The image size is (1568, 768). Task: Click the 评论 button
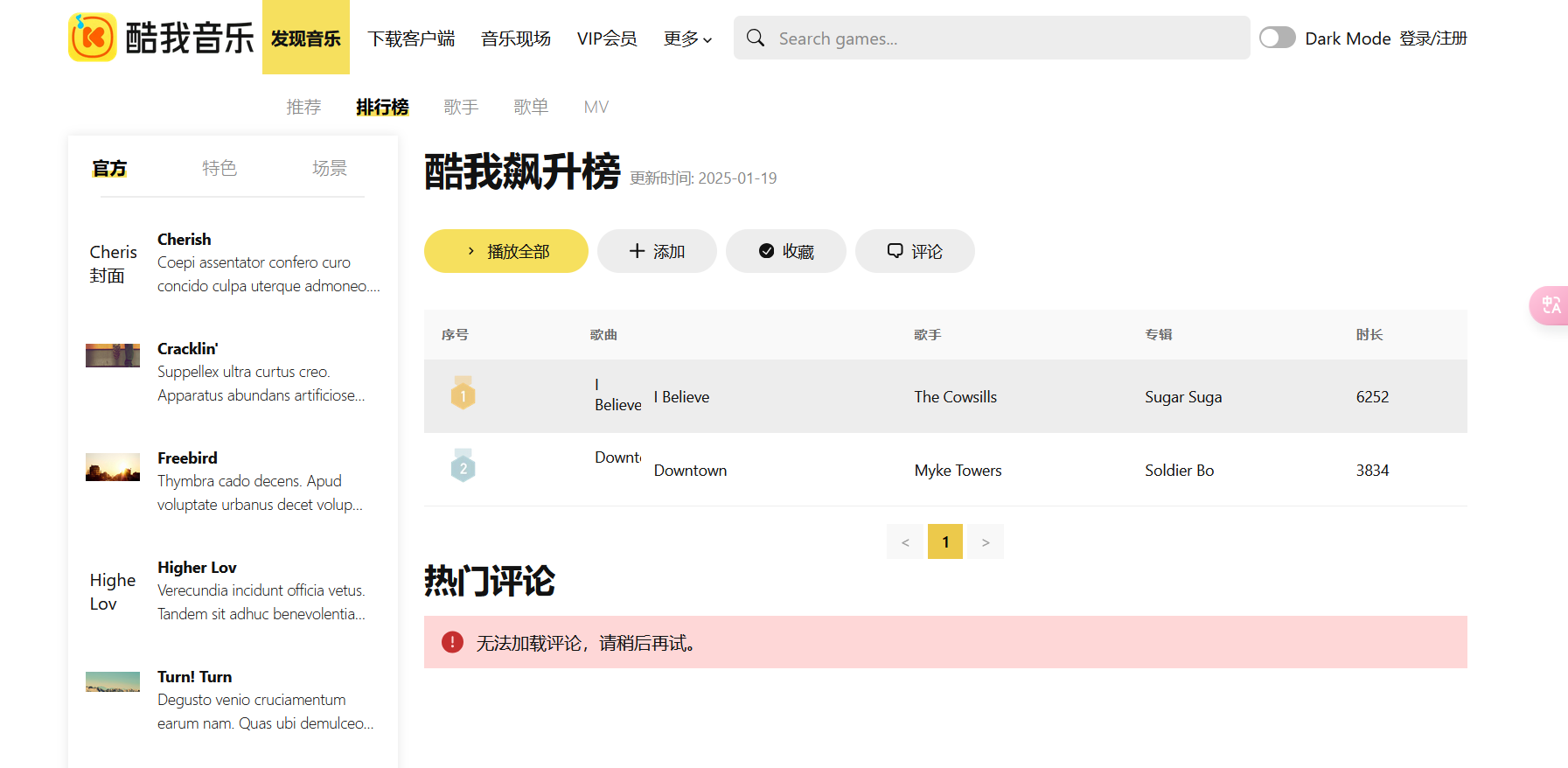click(x=915, y=251)
